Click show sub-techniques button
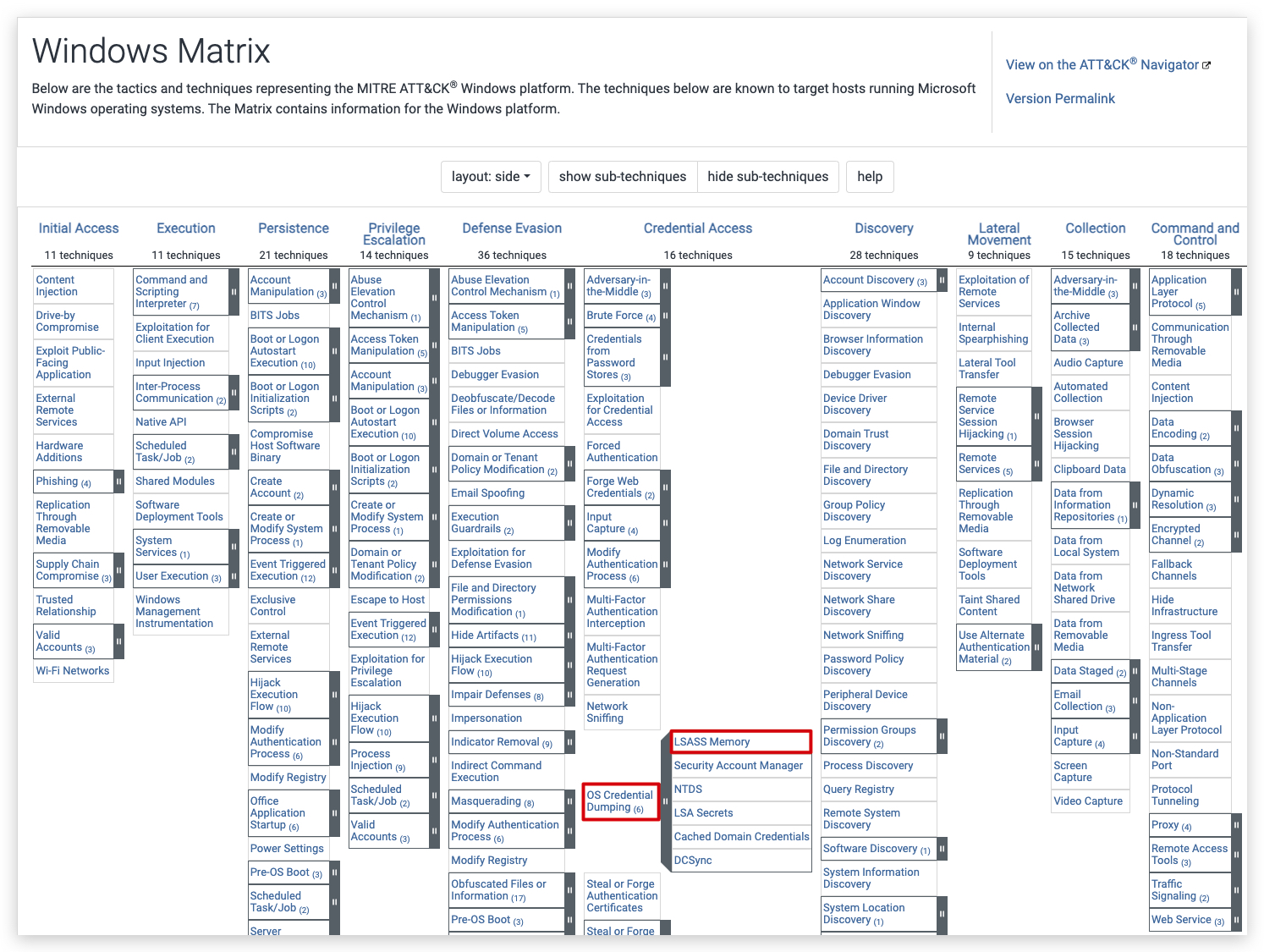This screenshot has height=952, width=1264. pos(623,177)
